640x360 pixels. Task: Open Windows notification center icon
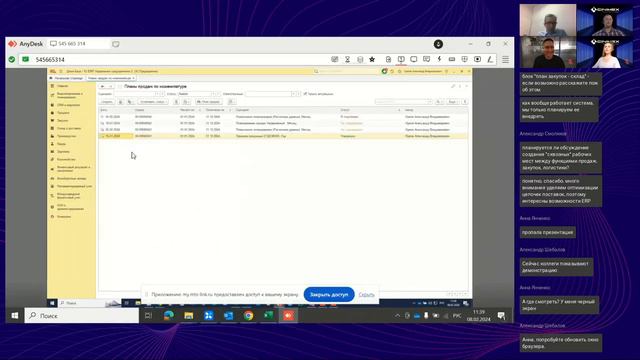coord(501,316)
